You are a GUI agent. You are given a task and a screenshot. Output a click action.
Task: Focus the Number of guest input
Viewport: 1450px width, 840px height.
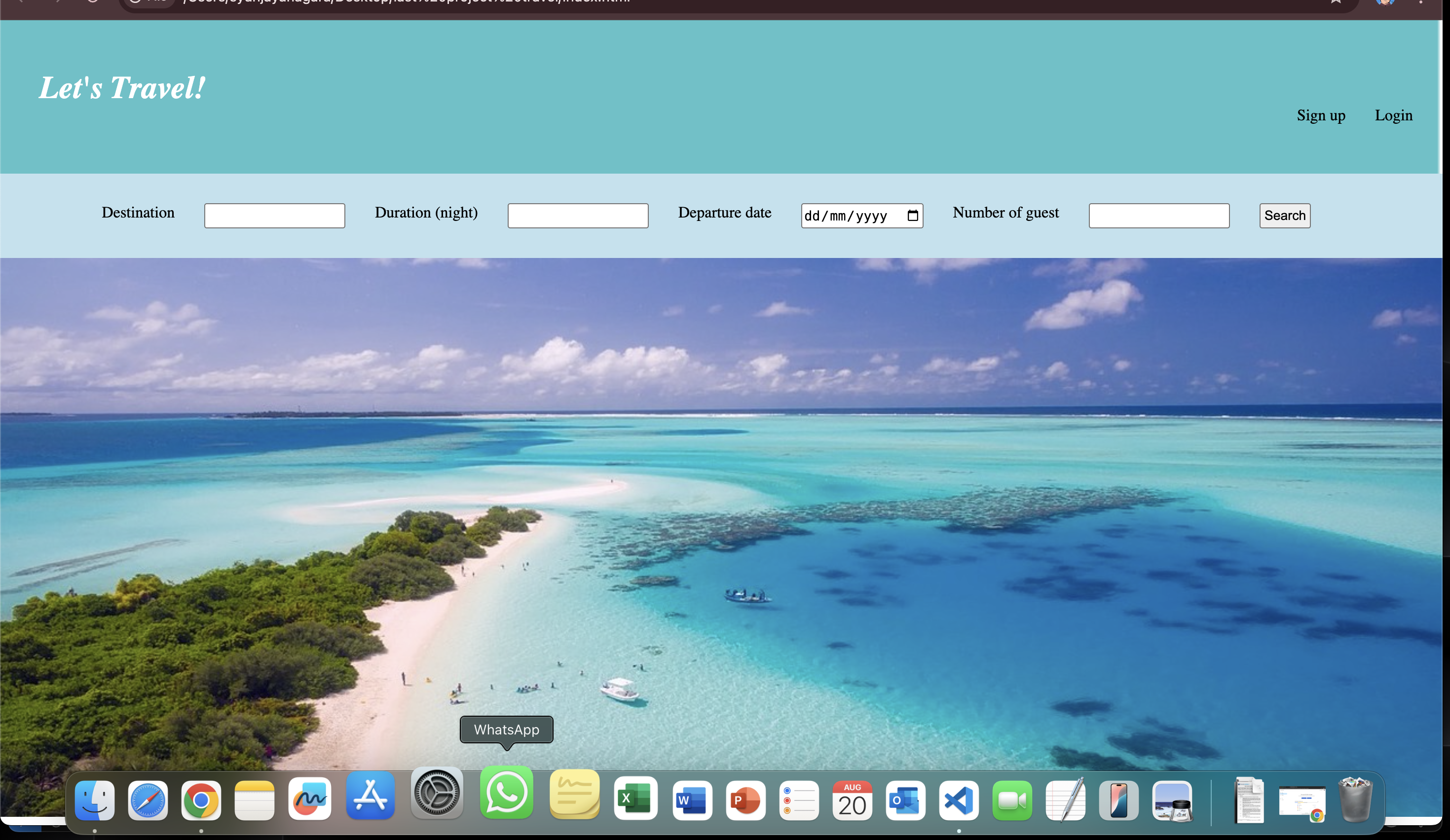[1159, 216]
